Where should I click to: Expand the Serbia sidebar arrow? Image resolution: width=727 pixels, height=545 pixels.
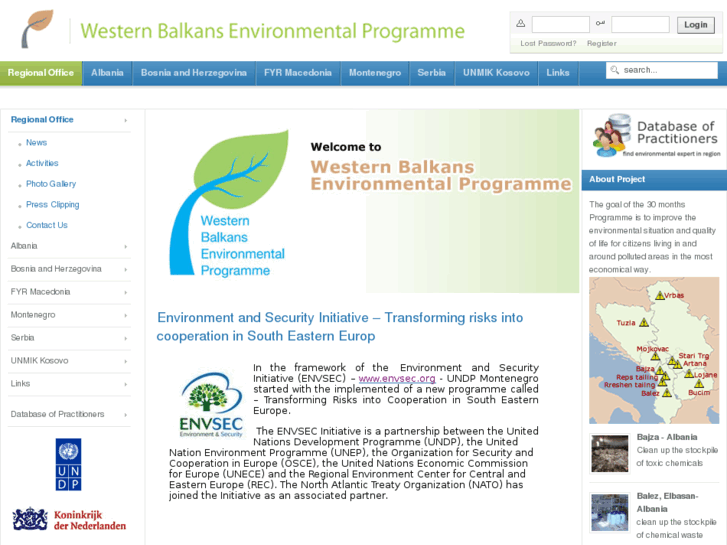coord(126,339)
